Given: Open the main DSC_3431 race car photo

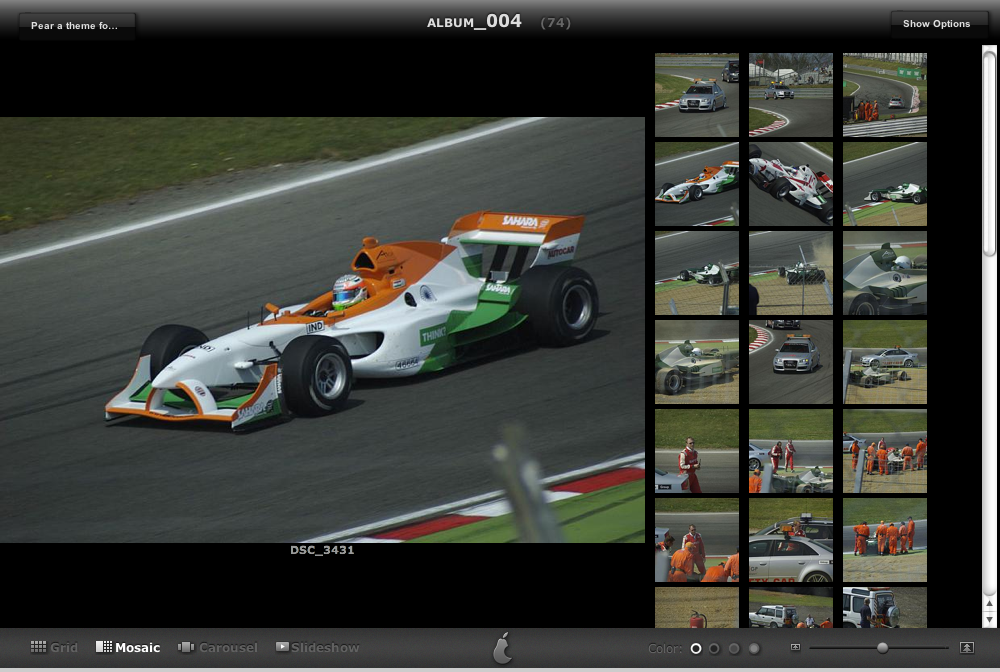Looking at the screenshot, I should (x=322, y=330).
